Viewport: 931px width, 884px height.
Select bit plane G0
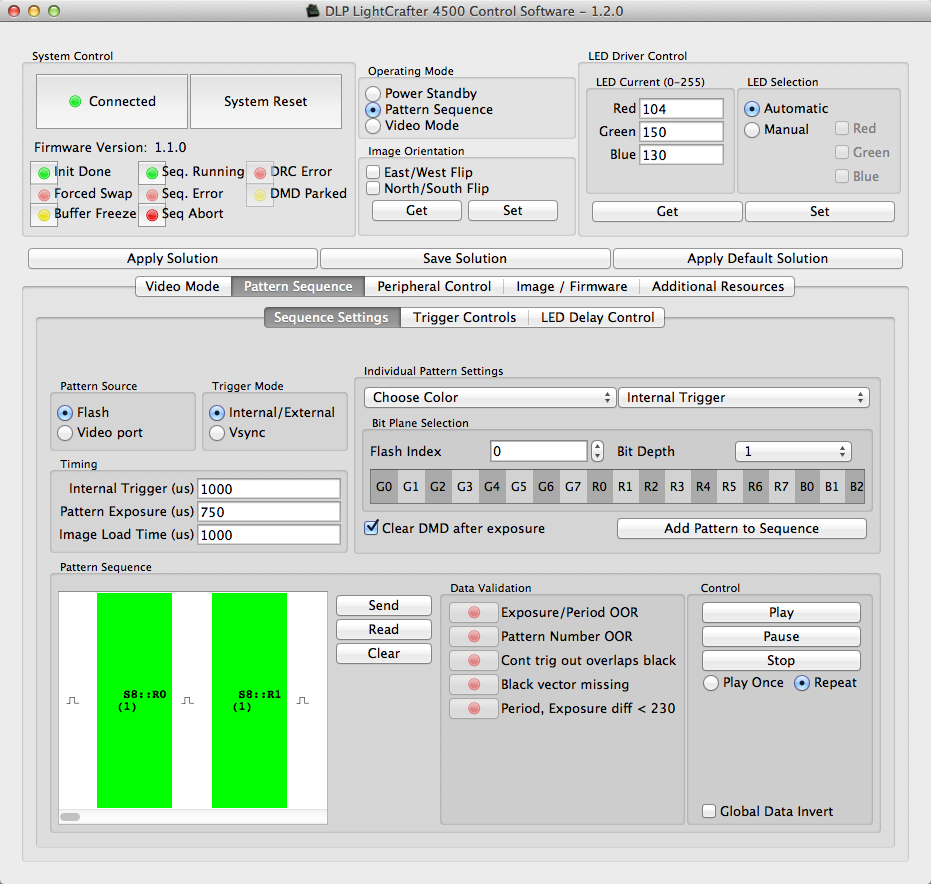384,487
